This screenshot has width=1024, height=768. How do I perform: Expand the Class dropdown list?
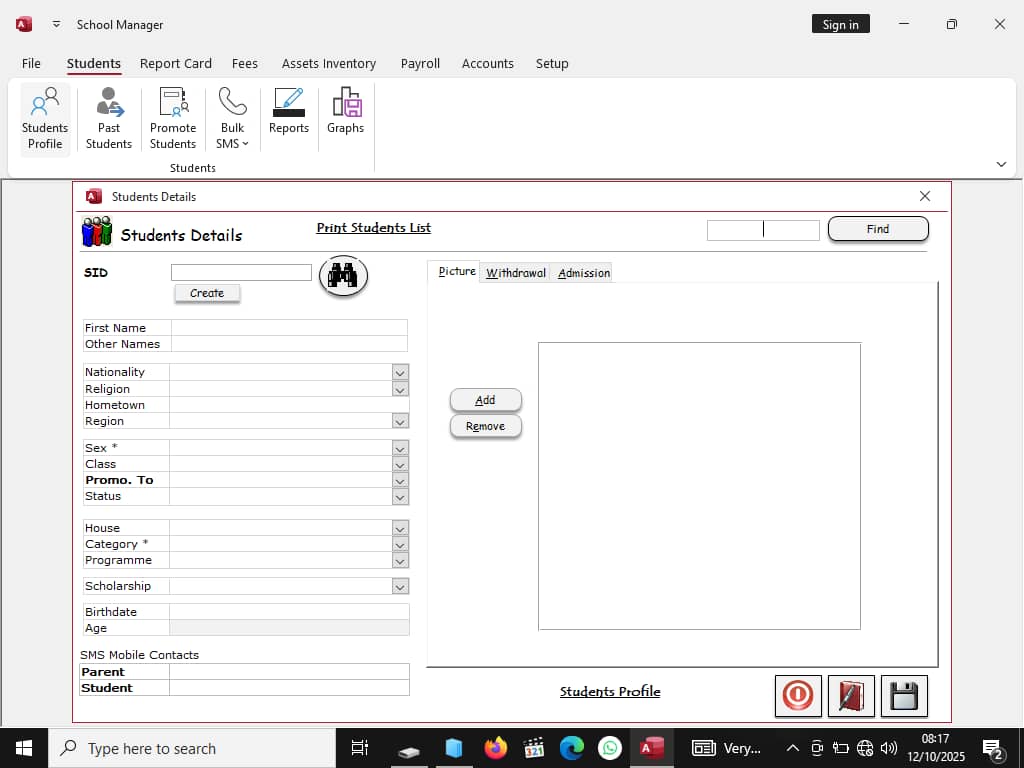(400, 464)
